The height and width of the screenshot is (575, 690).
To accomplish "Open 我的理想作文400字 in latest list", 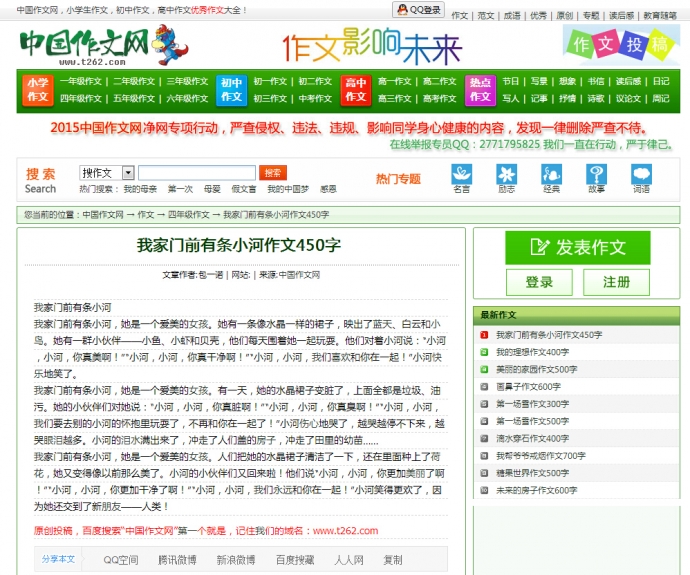I will 532,352.
